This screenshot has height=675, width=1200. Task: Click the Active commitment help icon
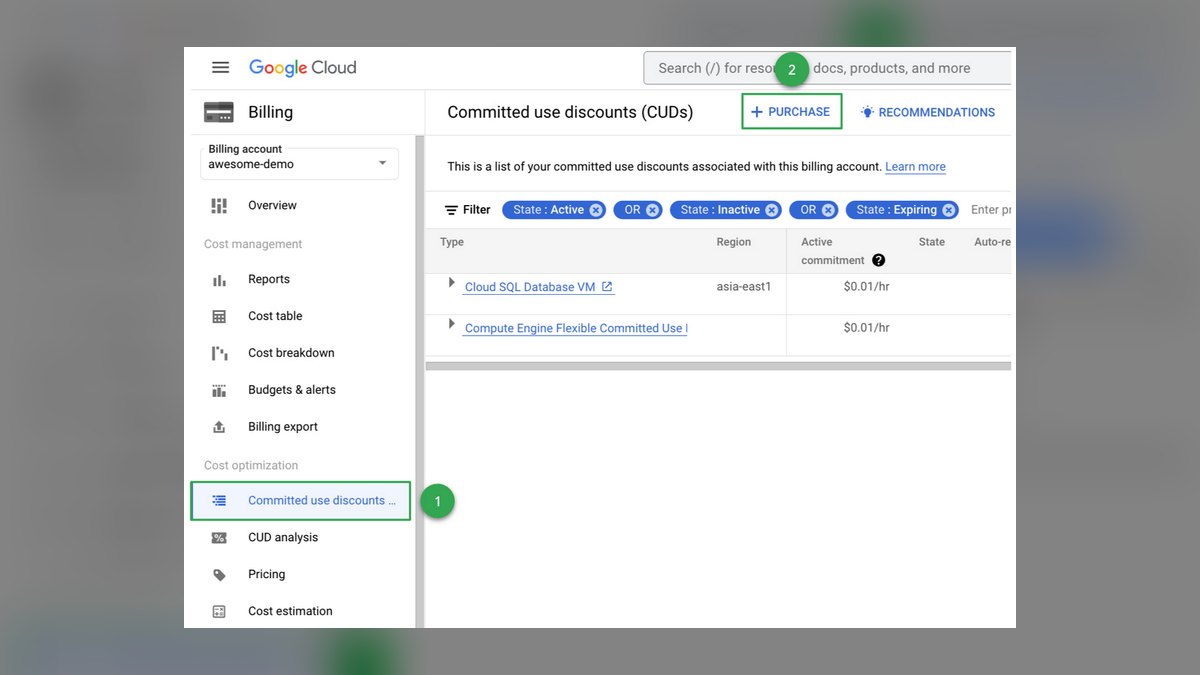tap(878, 261)
